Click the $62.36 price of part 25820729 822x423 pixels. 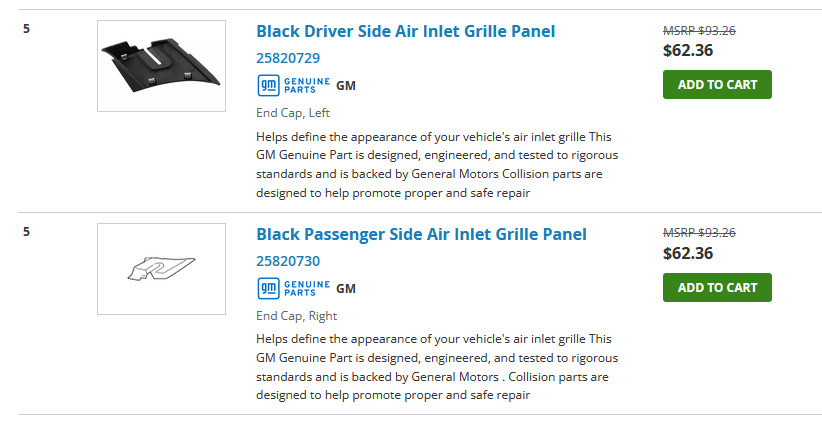point(688,50)
